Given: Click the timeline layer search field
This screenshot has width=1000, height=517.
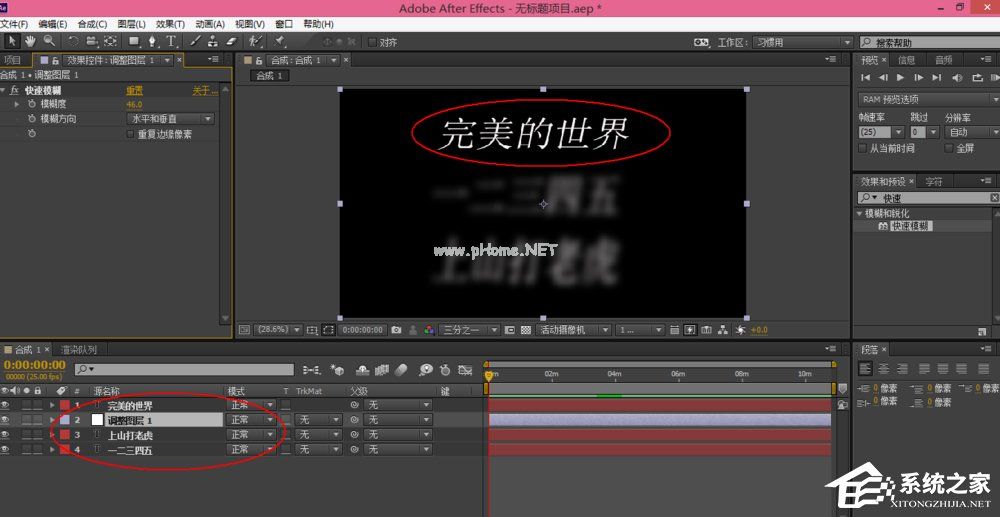Looking at the screenshot, I should click(x=184, y=370).
